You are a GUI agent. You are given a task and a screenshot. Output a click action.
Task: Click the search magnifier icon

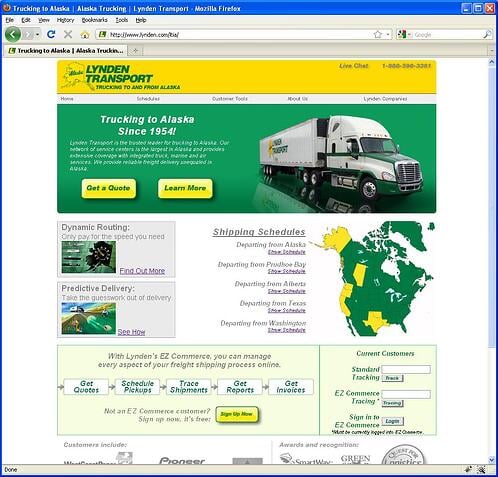coord(487,34)
